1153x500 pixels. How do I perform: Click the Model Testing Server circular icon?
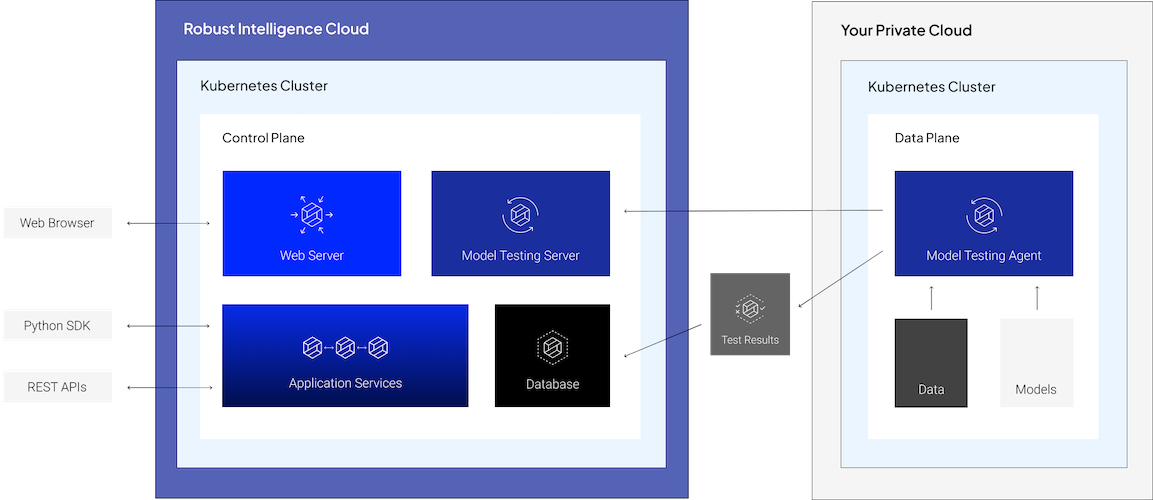pos(520,215)
